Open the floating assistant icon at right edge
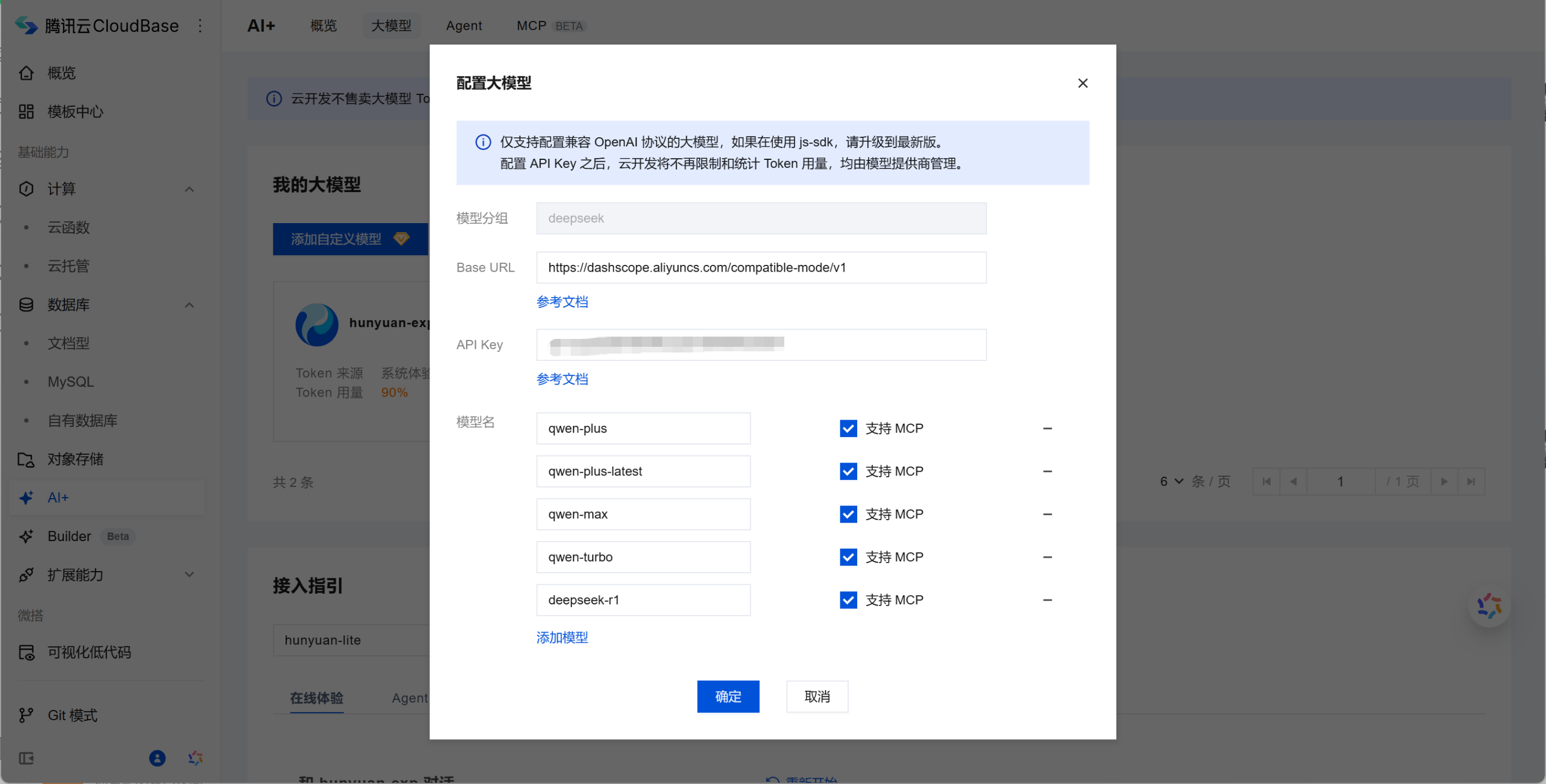 1489,607
